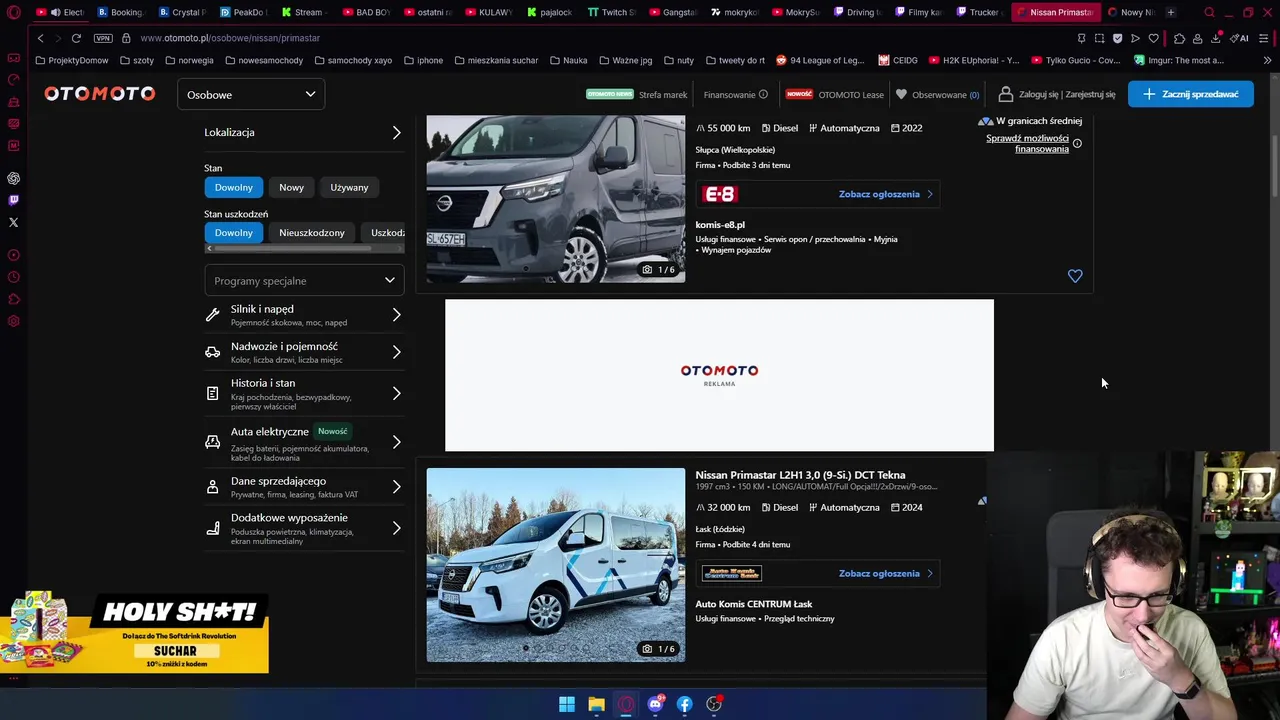Expand the Dodatkowe wyposażenie filter

point(303,529)
